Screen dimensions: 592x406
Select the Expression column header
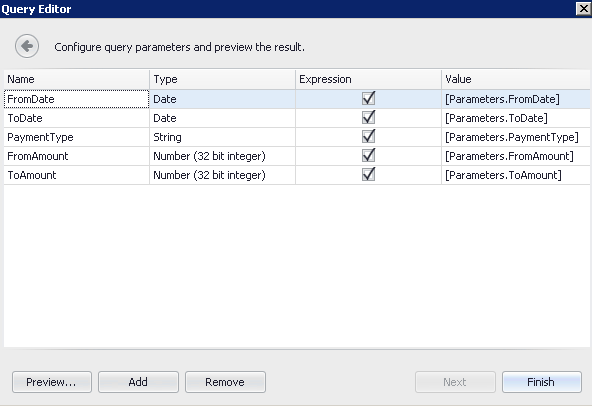[x=368, y=79]
